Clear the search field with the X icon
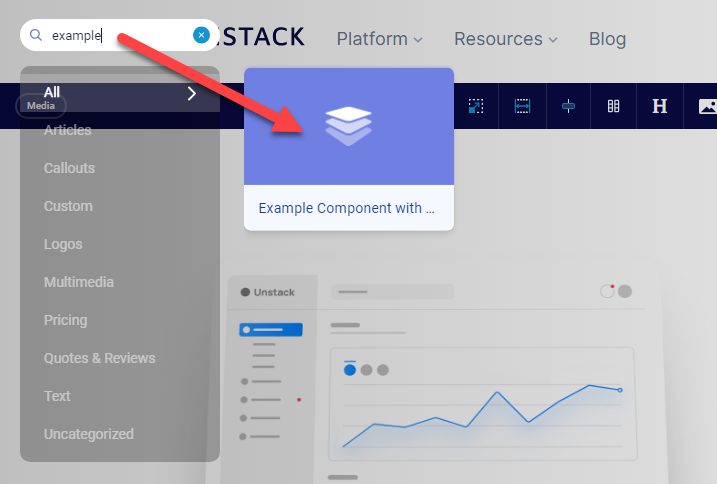717x484 pixels. [201, 35]
